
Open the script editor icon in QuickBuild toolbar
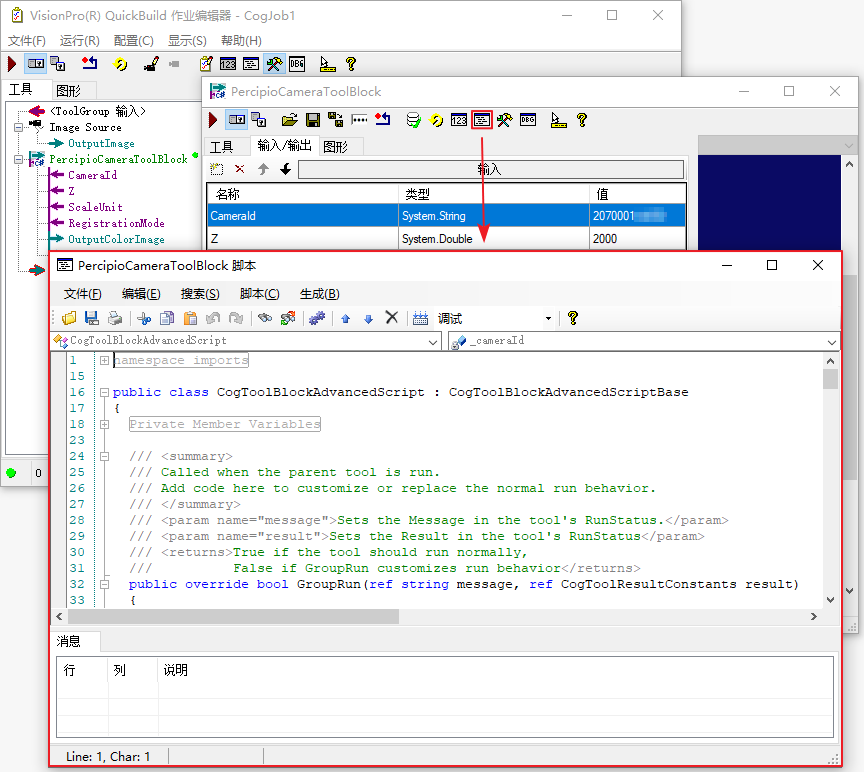(x=251, y=64)
